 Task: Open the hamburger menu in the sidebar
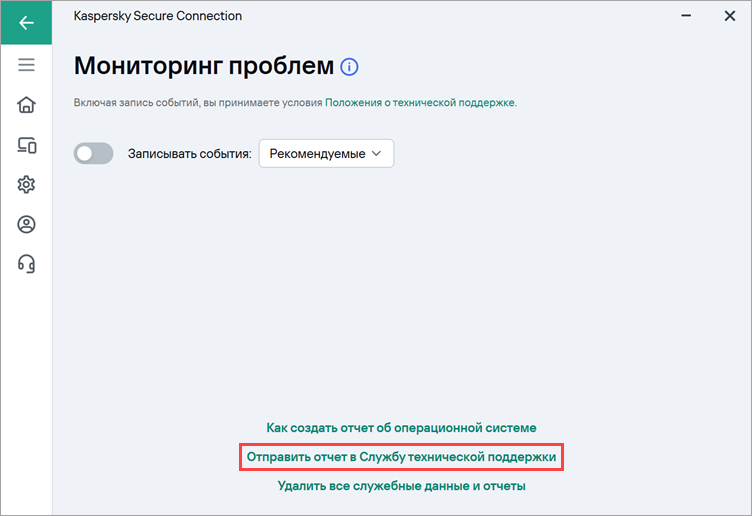coord(26,65)
